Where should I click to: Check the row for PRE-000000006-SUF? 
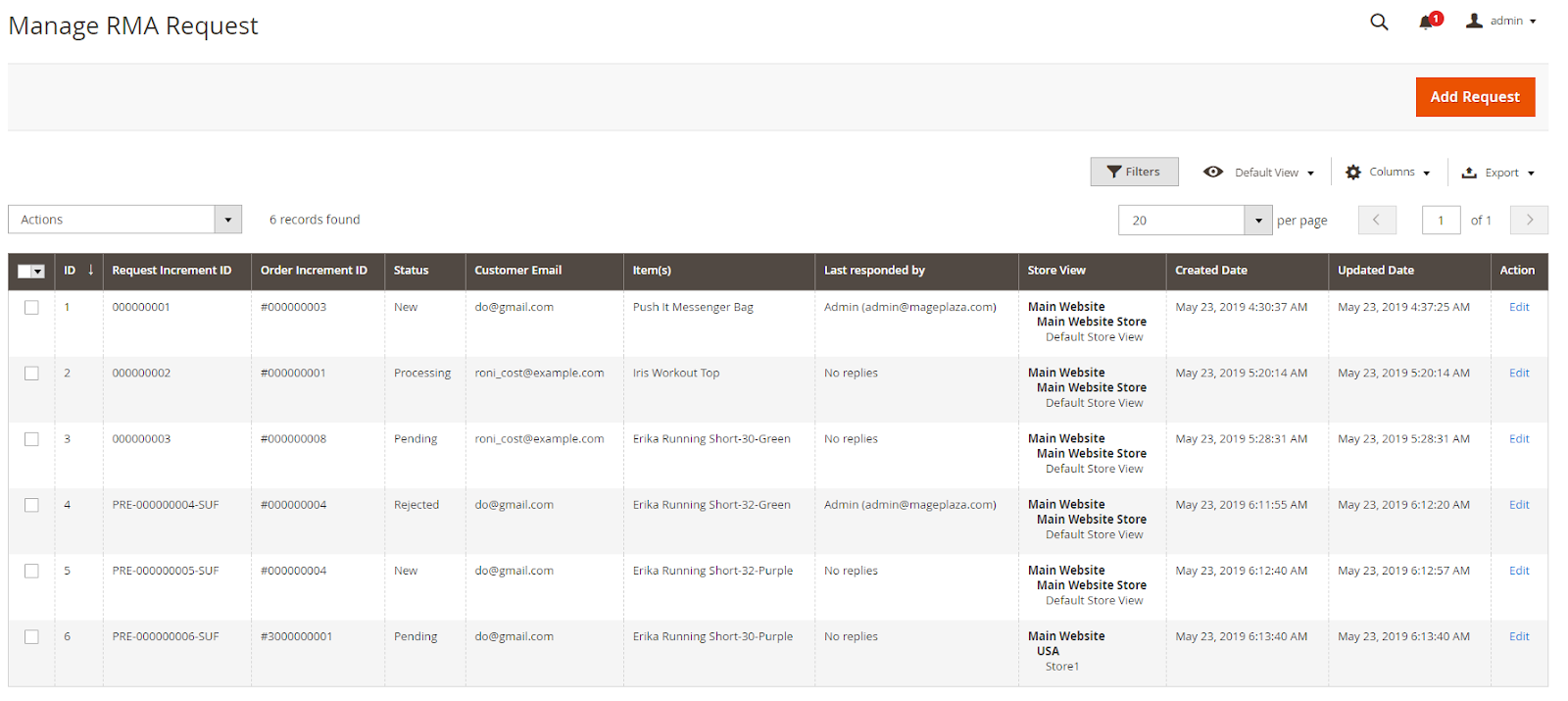pyautogui.click(x=31, y=637)
